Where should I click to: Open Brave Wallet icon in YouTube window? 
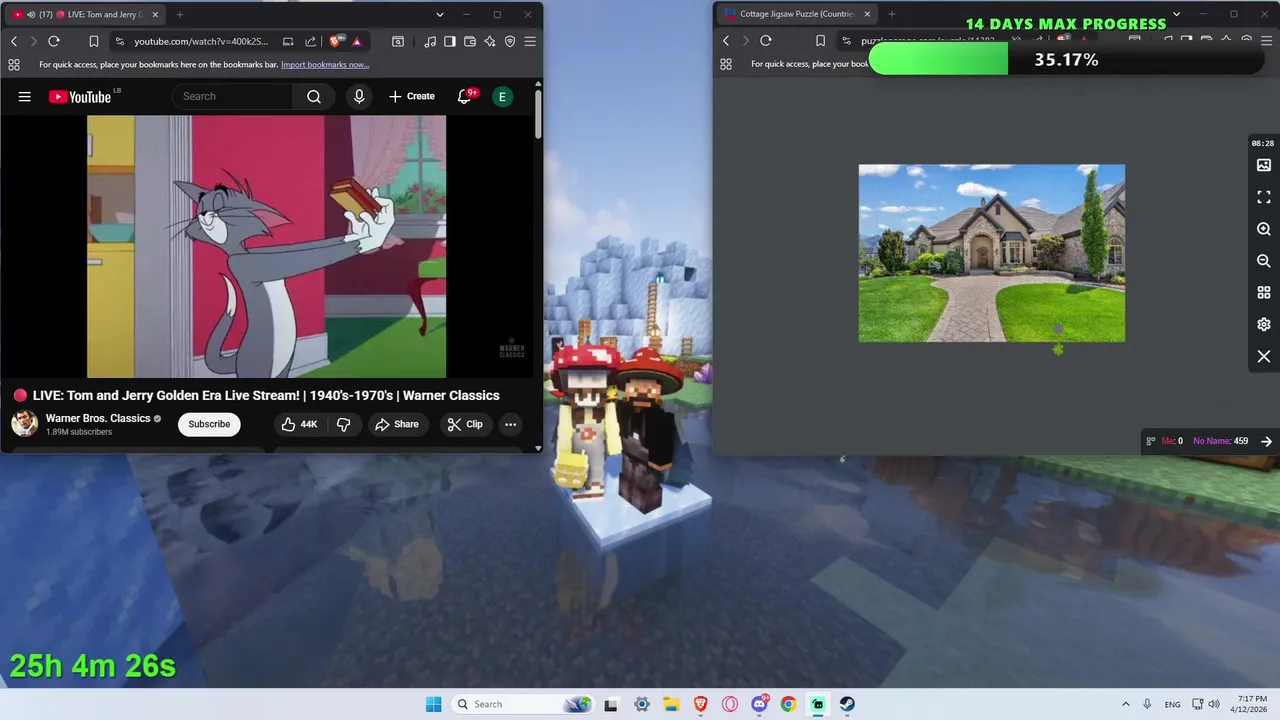tap(470, 41)
